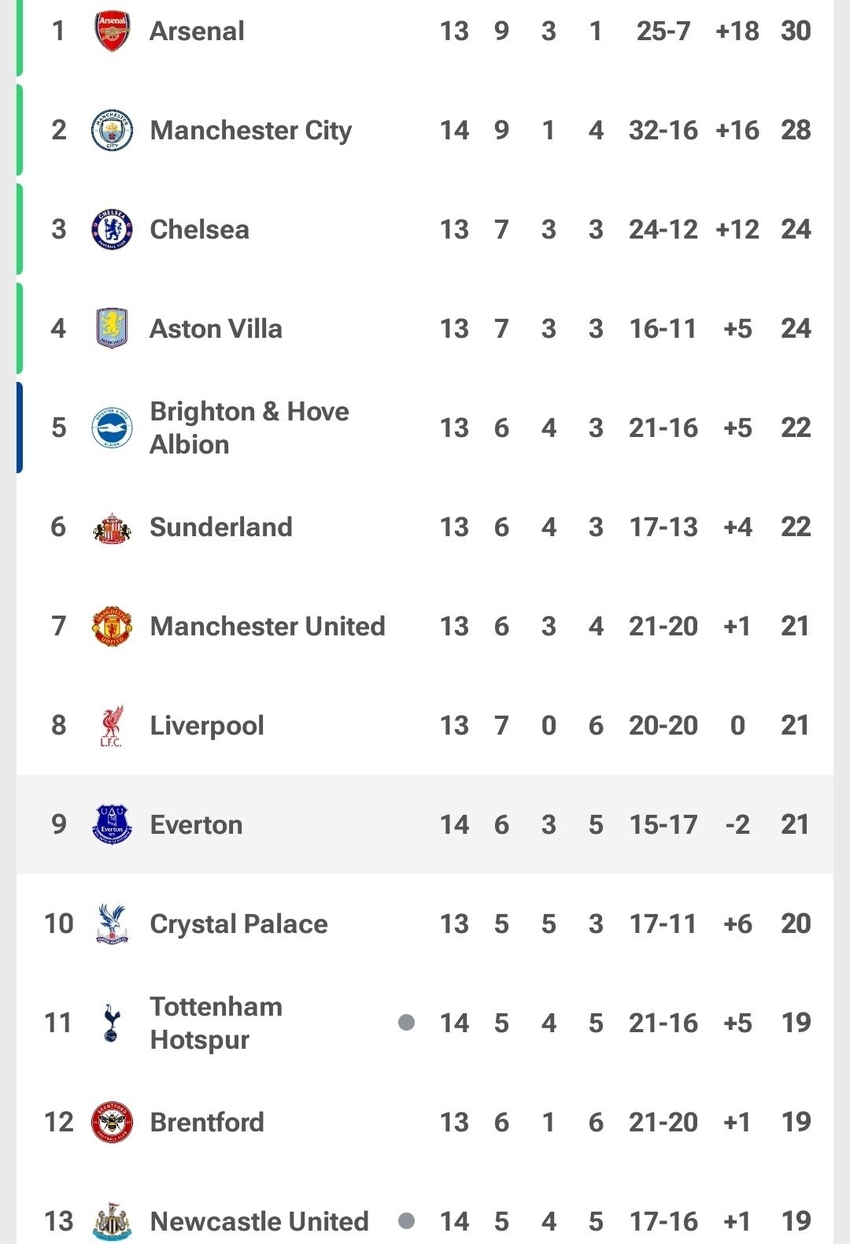The height and width of the screenshot is (1244, 850).
Task: Click the grey live dot beside Tottenham
Action: (x=406, y=1022)
